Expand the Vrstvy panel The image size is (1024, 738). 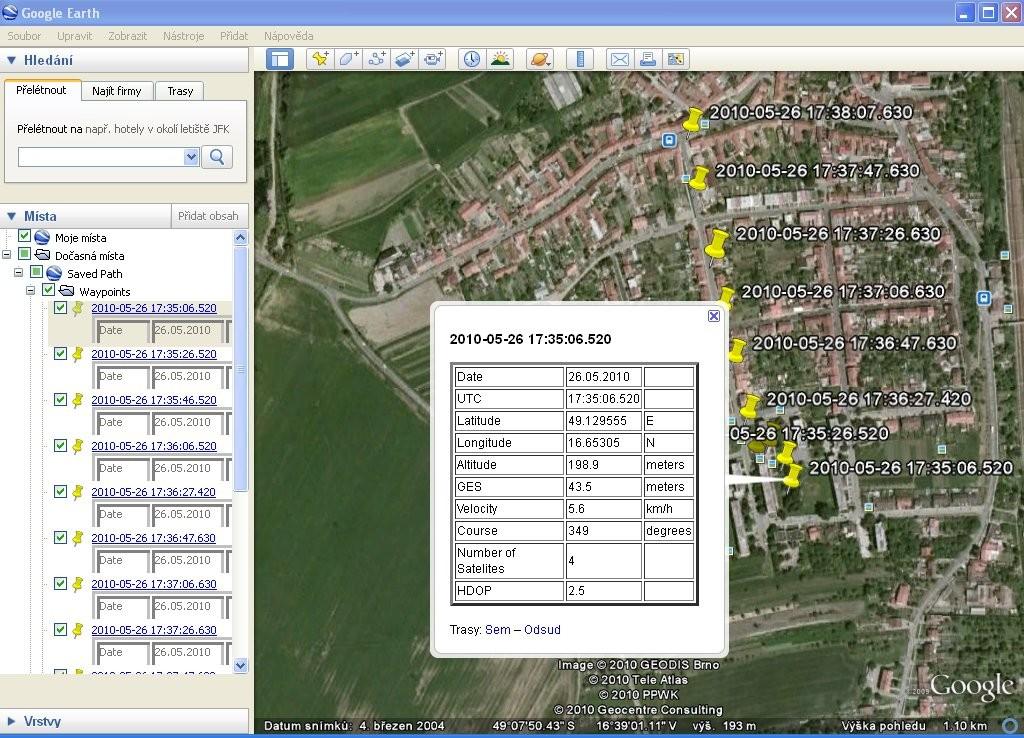[11, 721]
